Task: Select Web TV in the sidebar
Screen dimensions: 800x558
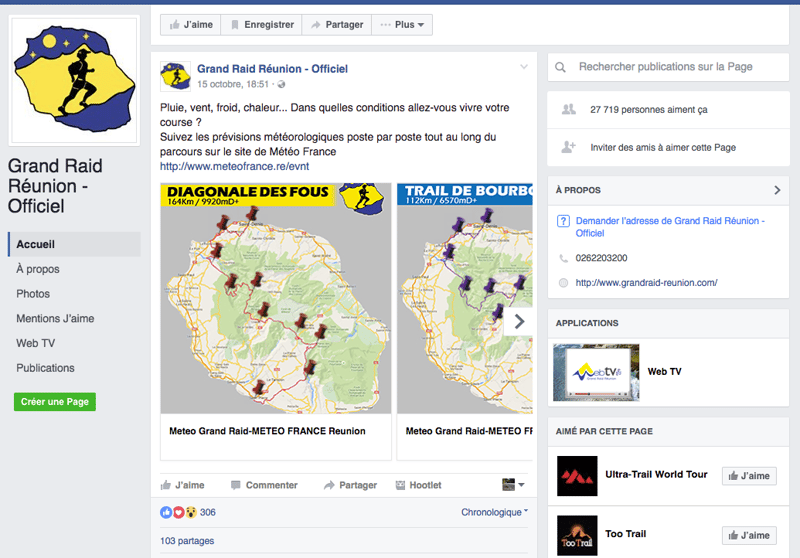Action: click(x=36, y=343)
